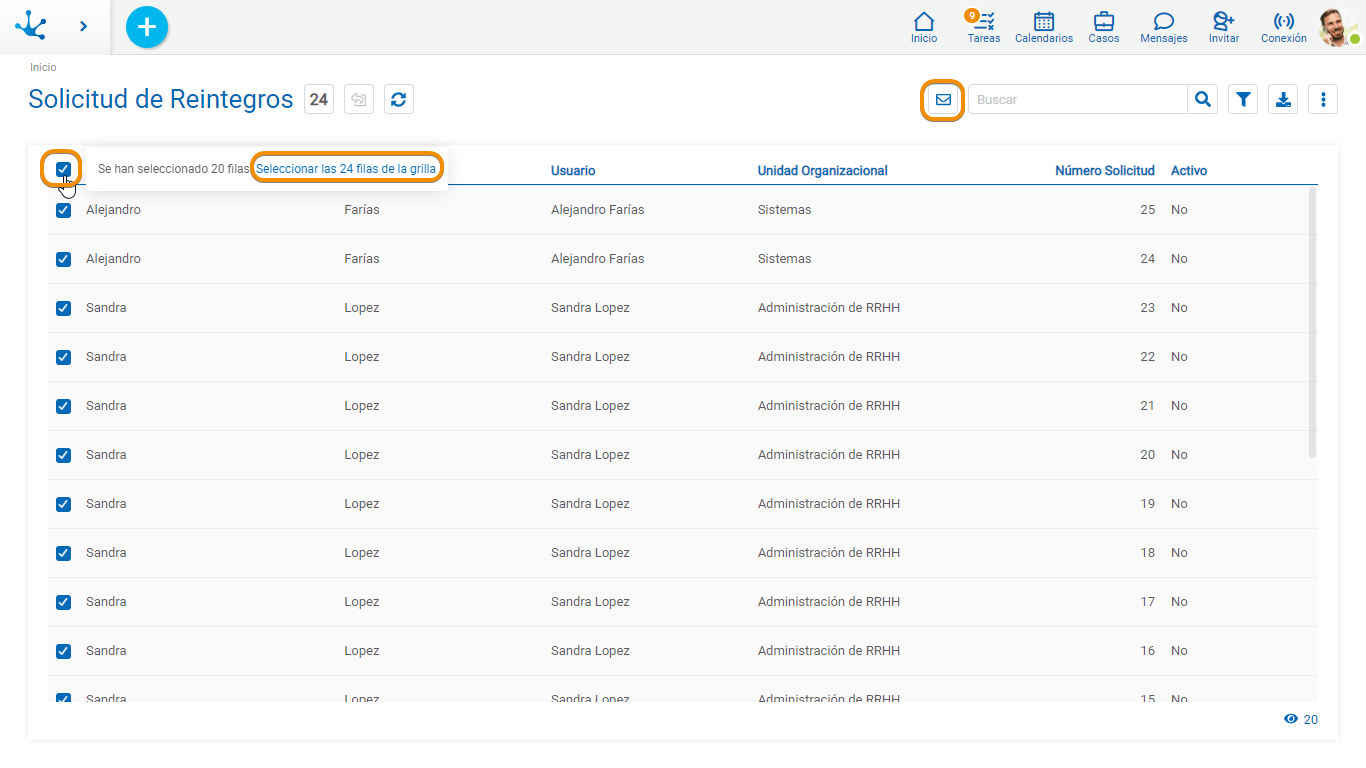Click the Deyel logo icon

tap(31, 26)
